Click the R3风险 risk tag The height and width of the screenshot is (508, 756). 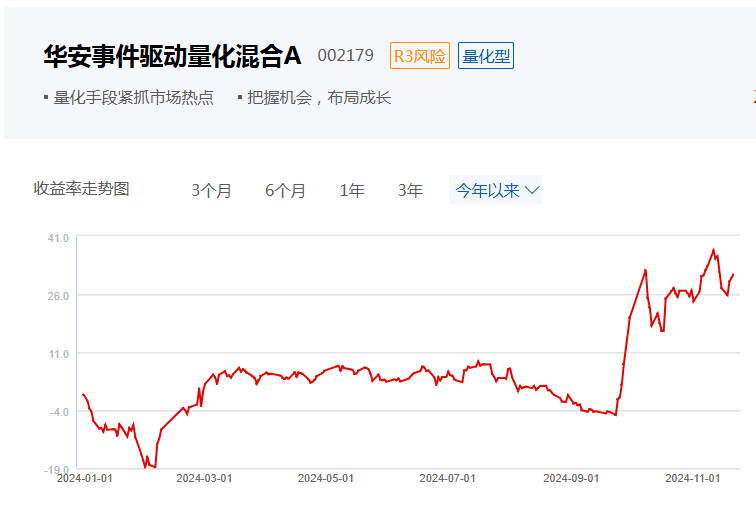coord(420,56)
